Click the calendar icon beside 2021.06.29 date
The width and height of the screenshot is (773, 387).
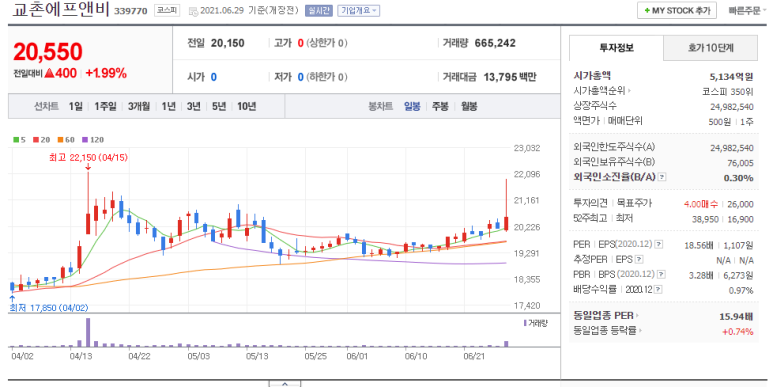[x=193, y=11]
